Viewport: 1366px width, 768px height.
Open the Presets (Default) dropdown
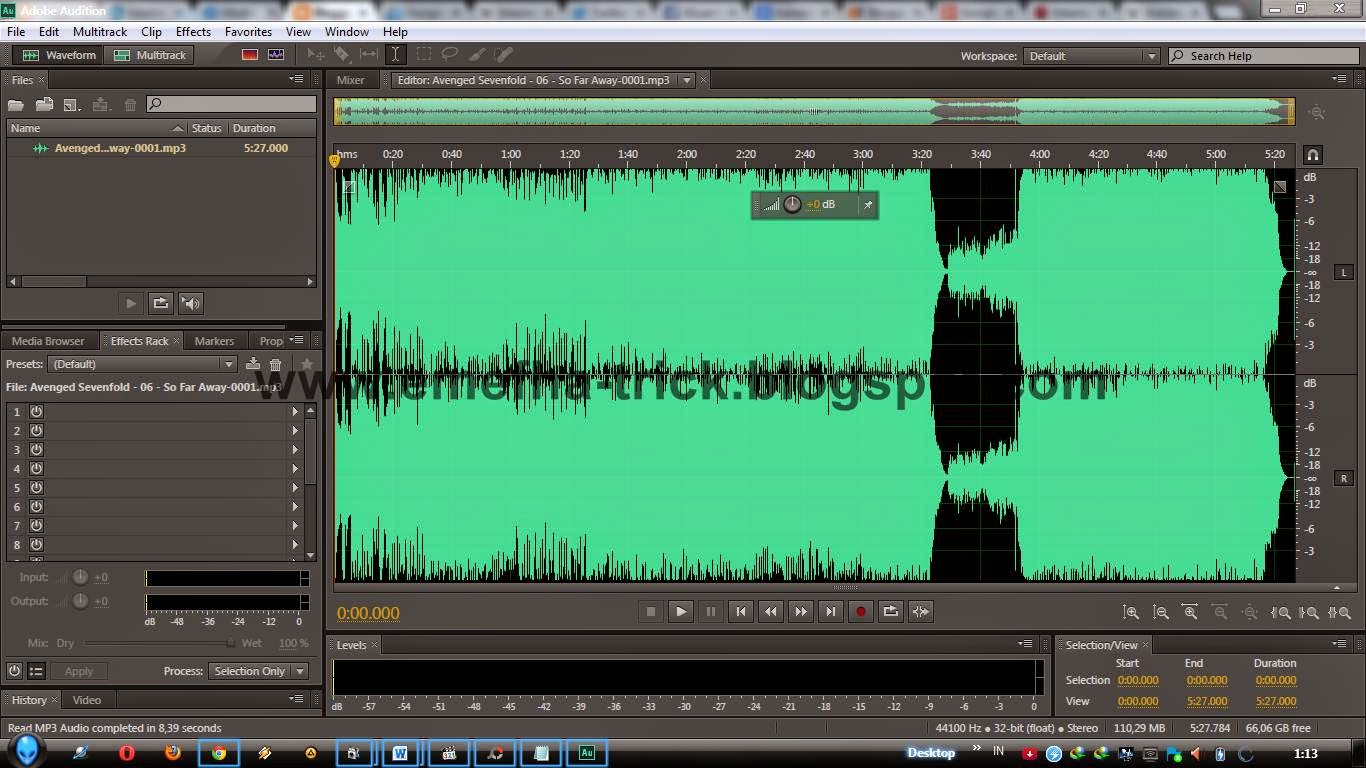[143, 364]
